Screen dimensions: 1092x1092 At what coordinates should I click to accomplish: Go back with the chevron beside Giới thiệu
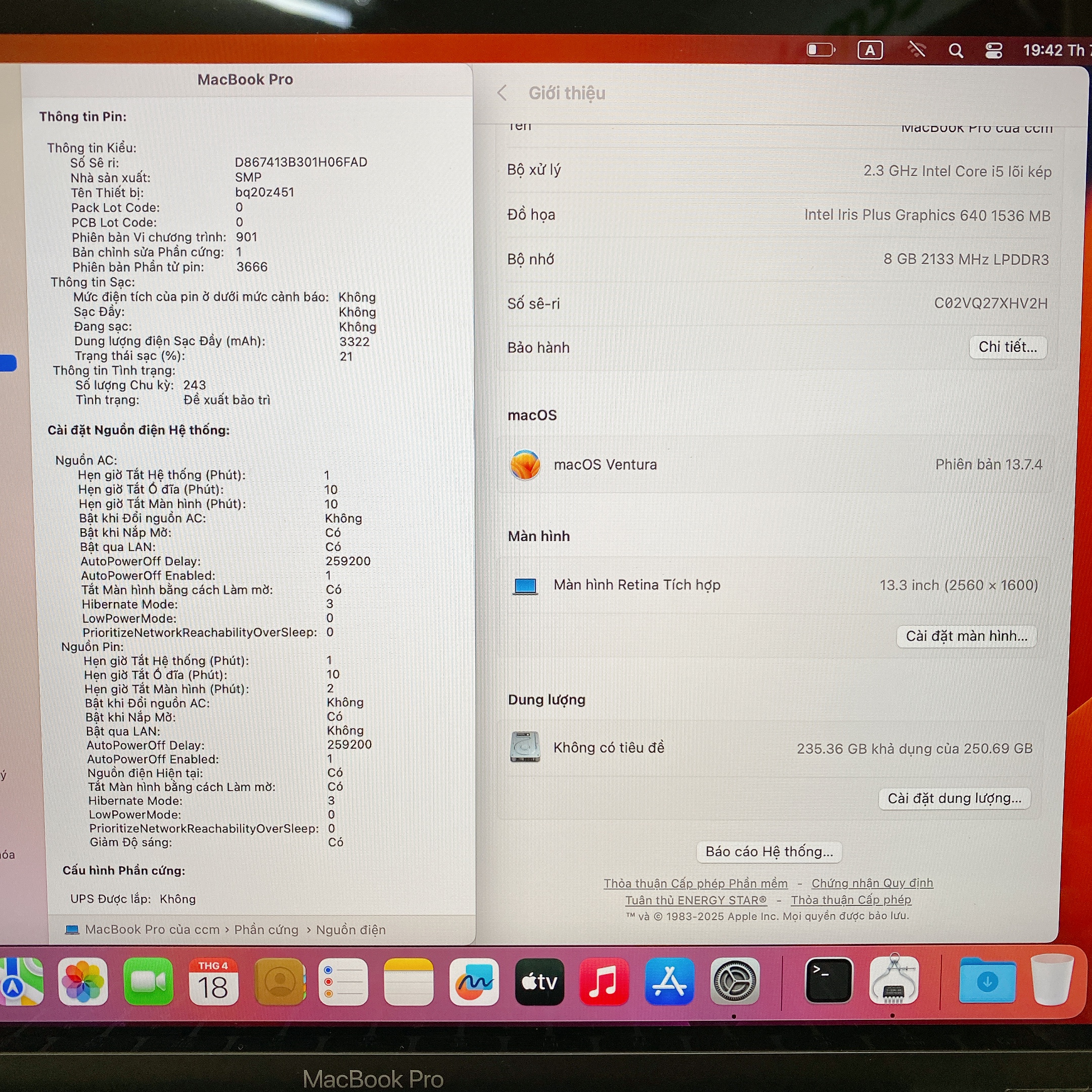coord(502,93)
